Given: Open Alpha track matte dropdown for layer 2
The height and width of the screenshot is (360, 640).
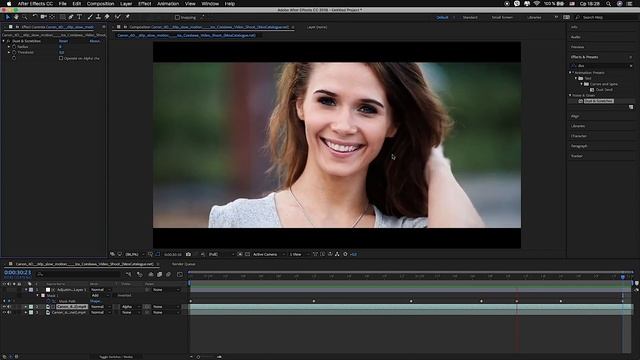Looking at the screenshot, I should point(130,307).
